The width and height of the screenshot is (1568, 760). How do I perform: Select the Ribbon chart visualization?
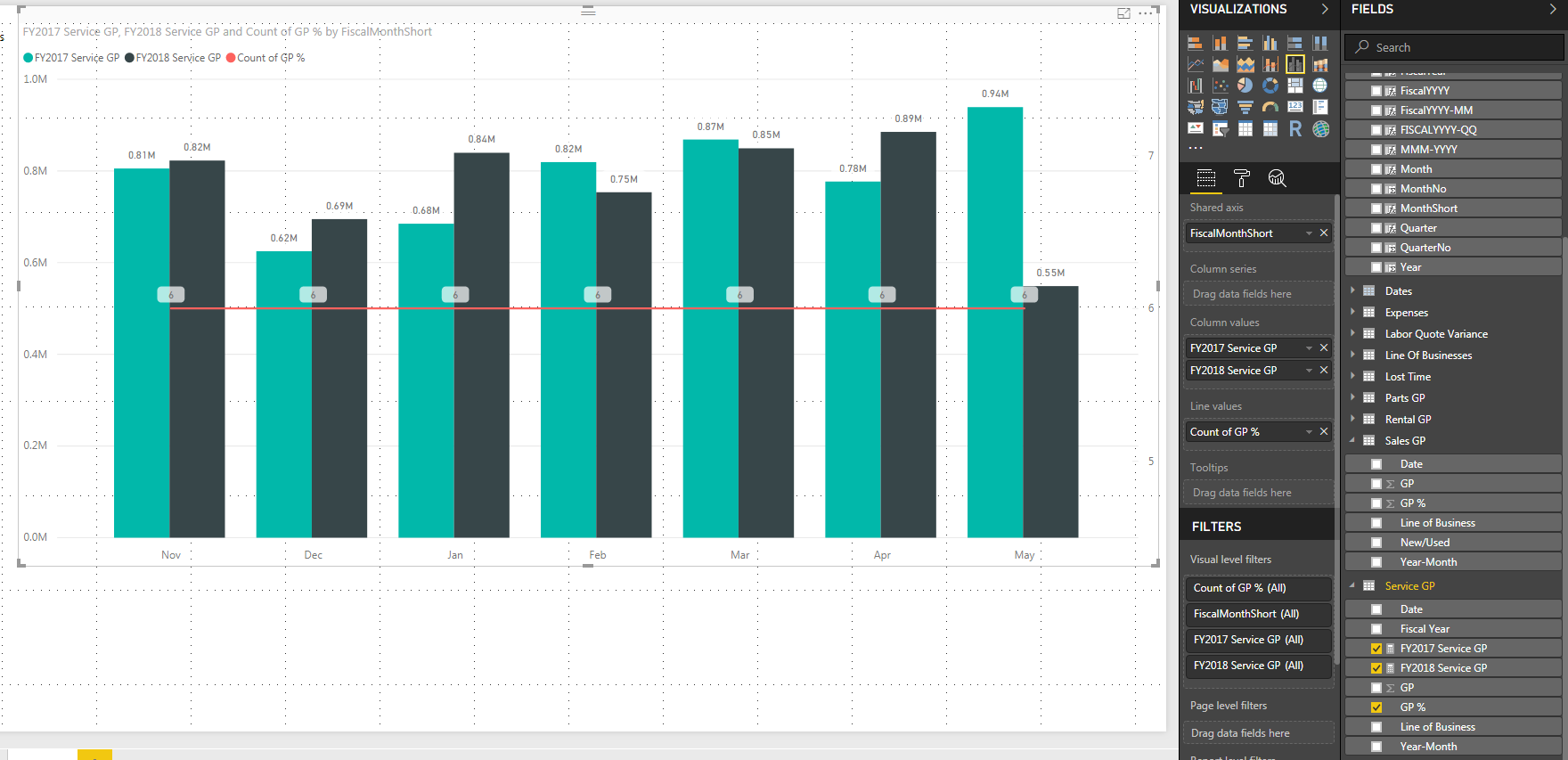pos(1320,64)
